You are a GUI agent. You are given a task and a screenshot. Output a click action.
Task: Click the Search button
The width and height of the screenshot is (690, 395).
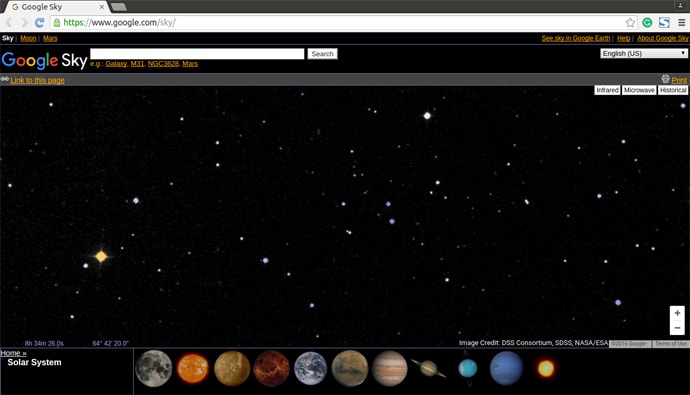[323, 54]
